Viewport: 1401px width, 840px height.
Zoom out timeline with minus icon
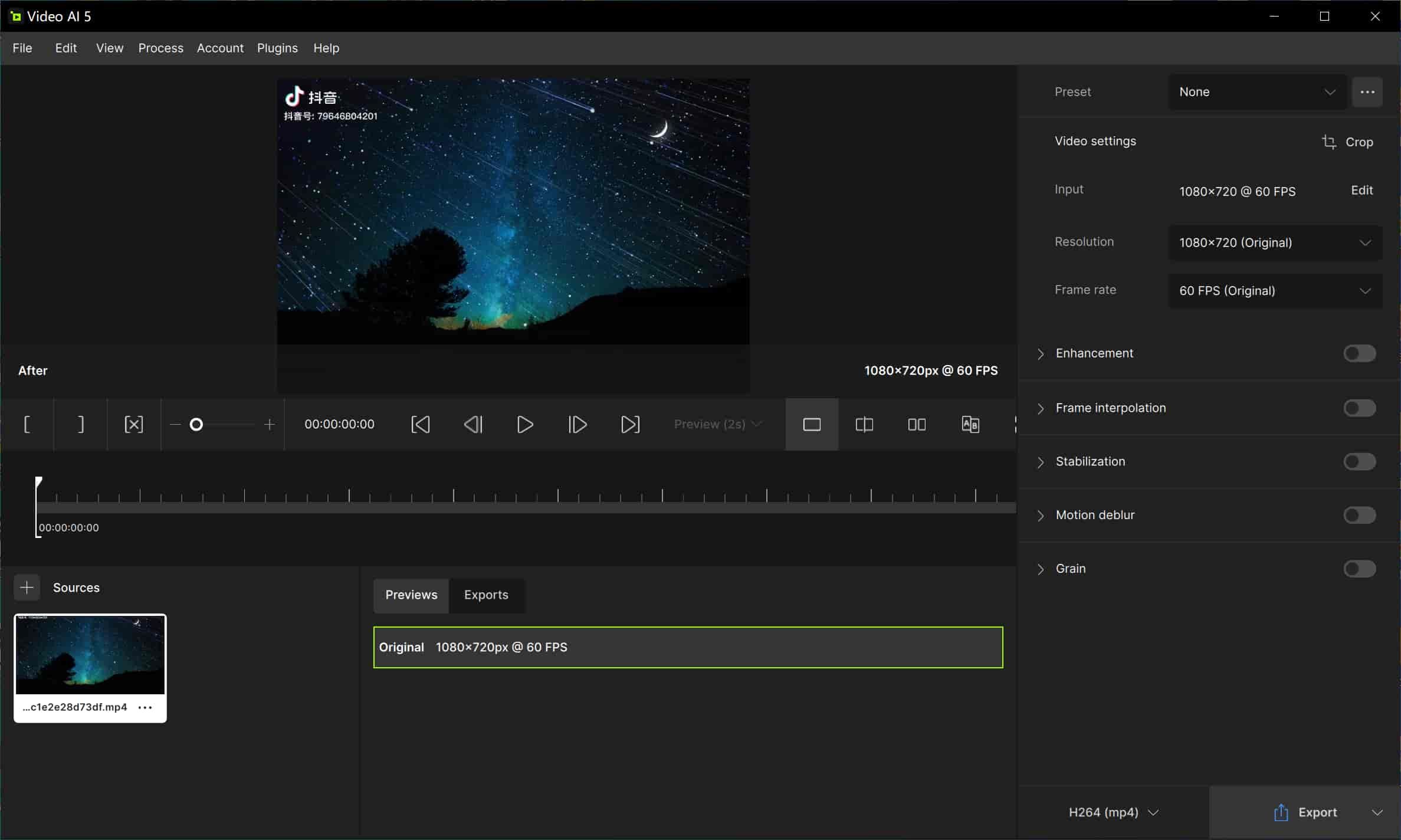[175, 424]
